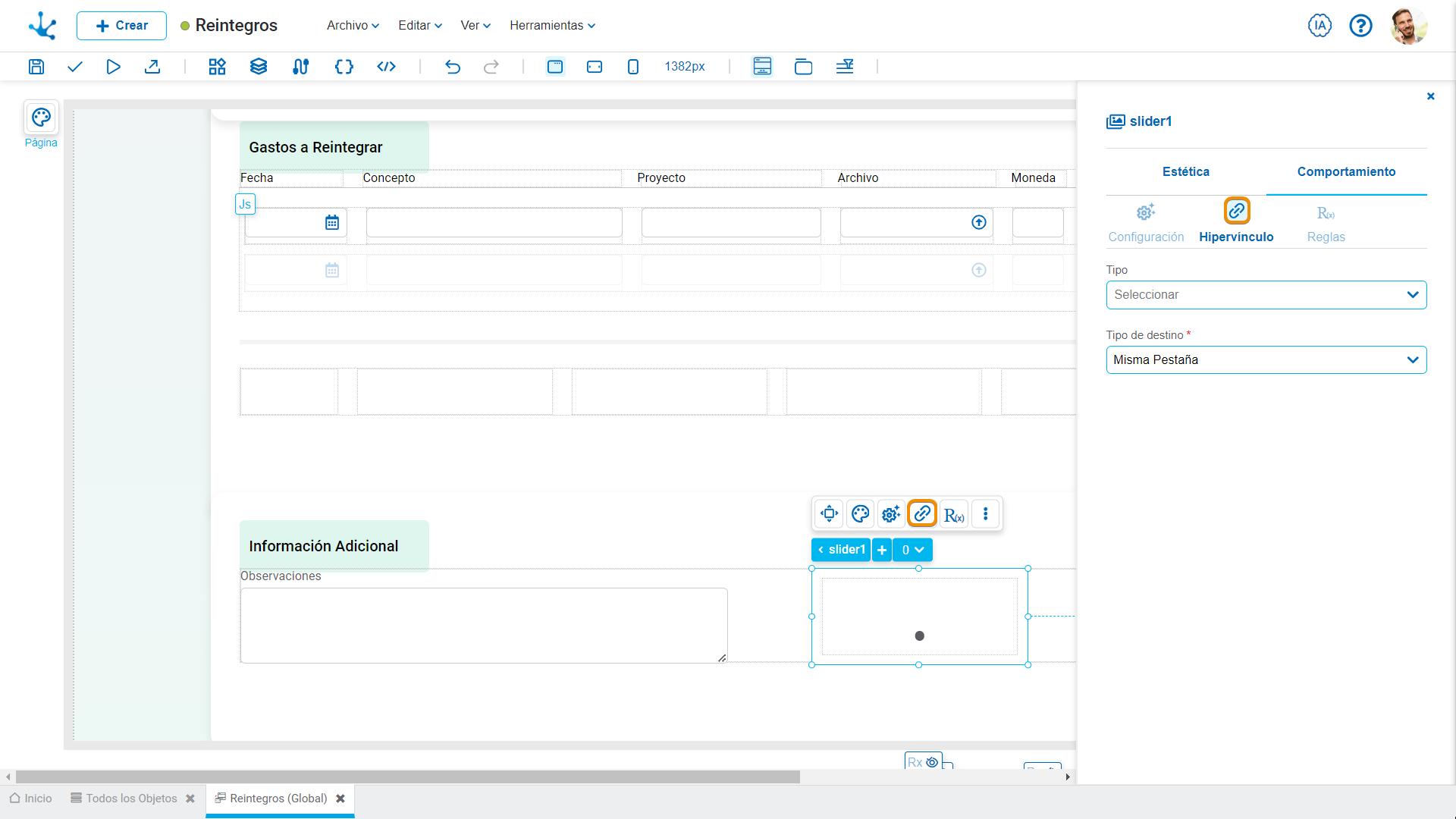Click the Crear button
Image resolution: width=1456 pixels, height=819 pixels.
coord(121,26)
